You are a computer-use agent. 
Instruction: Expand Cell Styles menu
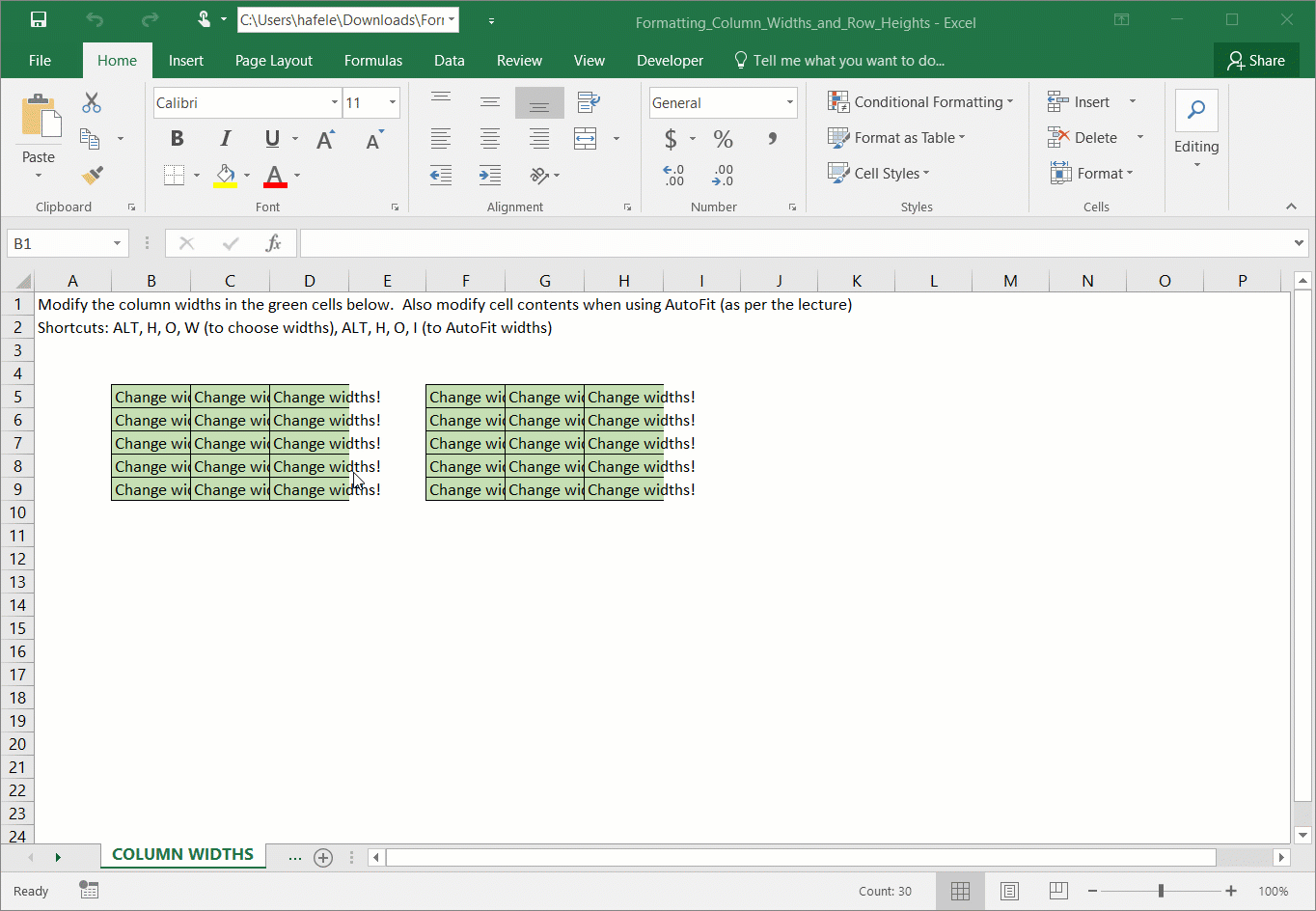[x=878, y=174]
